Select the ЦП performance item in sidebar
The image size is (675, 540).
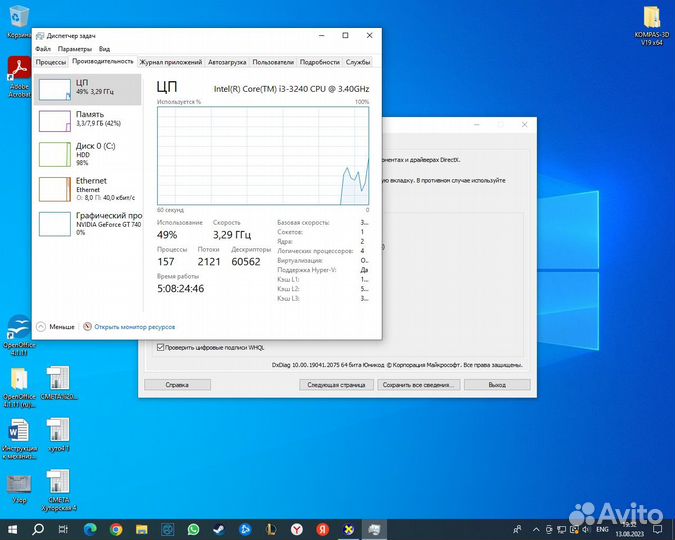(87, 89)
